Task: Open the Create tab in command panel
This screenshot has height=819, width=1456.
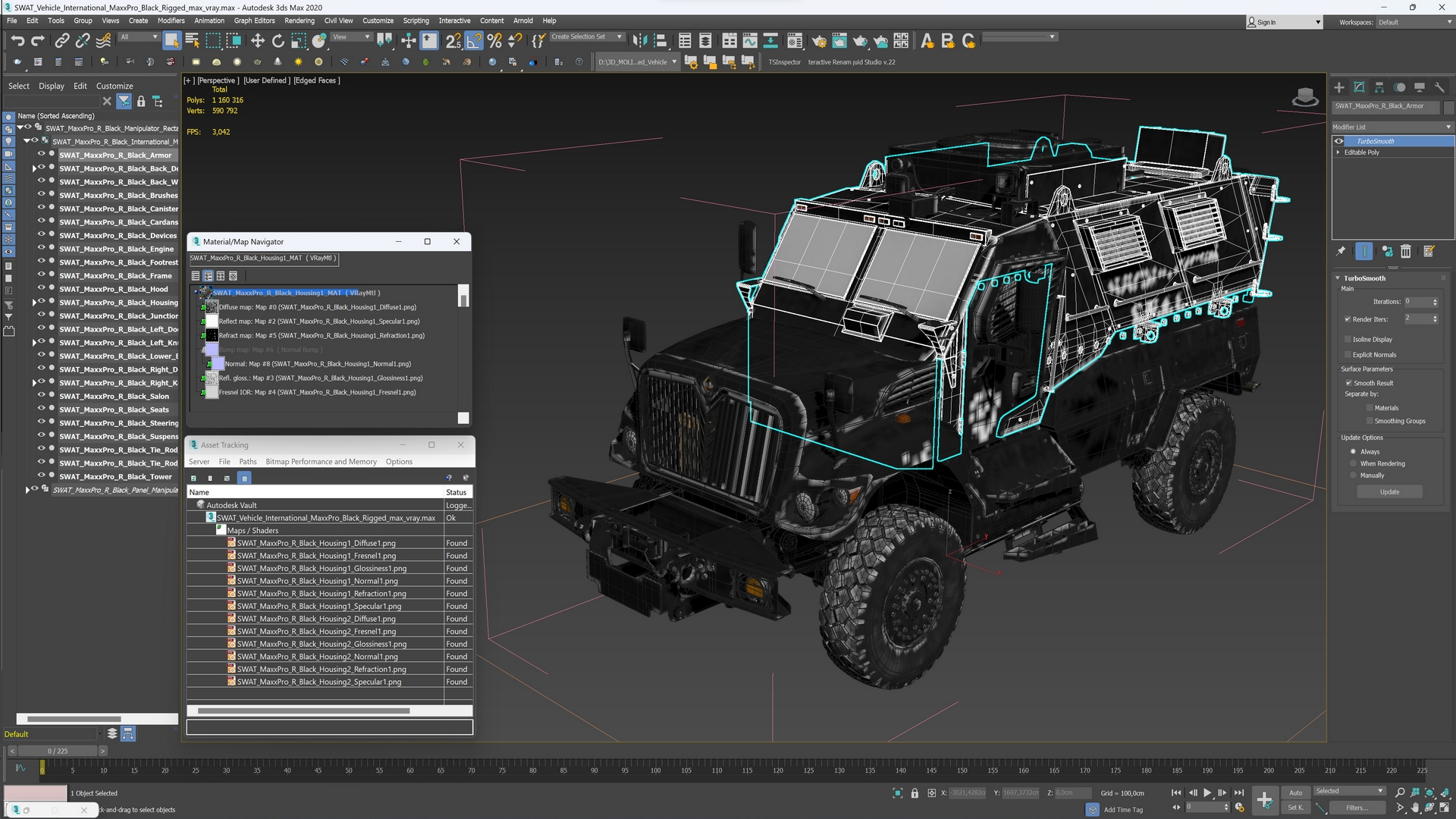Action: 1339,87
